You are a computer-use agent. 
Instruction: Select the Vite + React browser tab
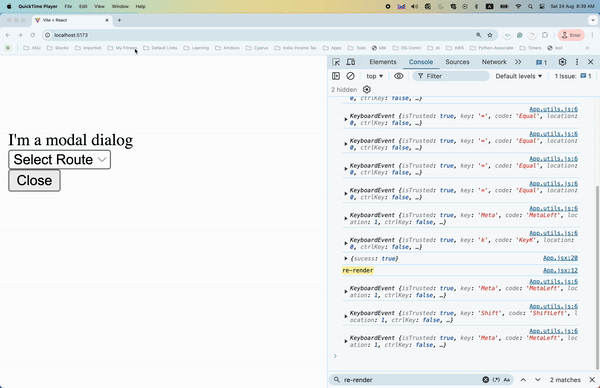[72, 20]
